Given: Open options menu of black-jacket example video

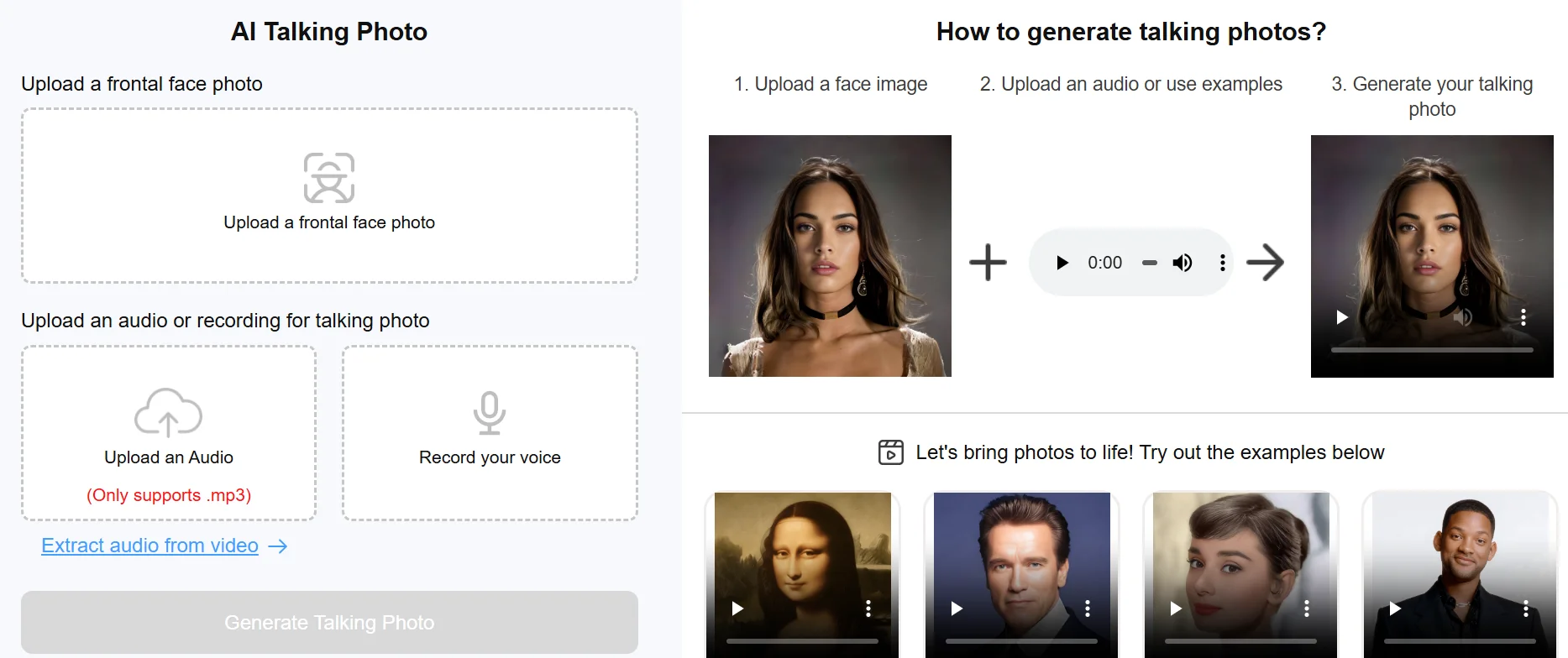Looking at the screenshot, I should click(x=1525, y=608).
